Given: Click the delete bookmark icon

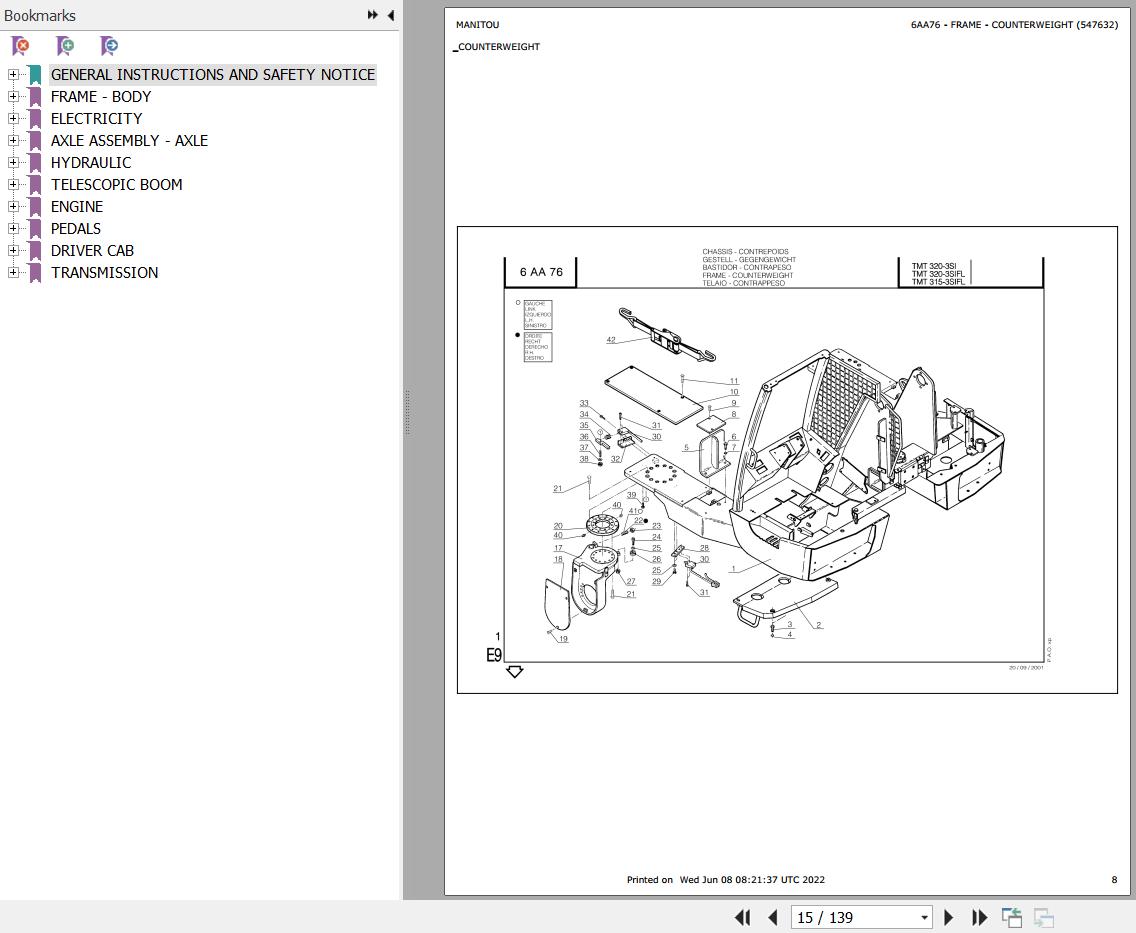Looking at the screenshot, I should point(20,46).
